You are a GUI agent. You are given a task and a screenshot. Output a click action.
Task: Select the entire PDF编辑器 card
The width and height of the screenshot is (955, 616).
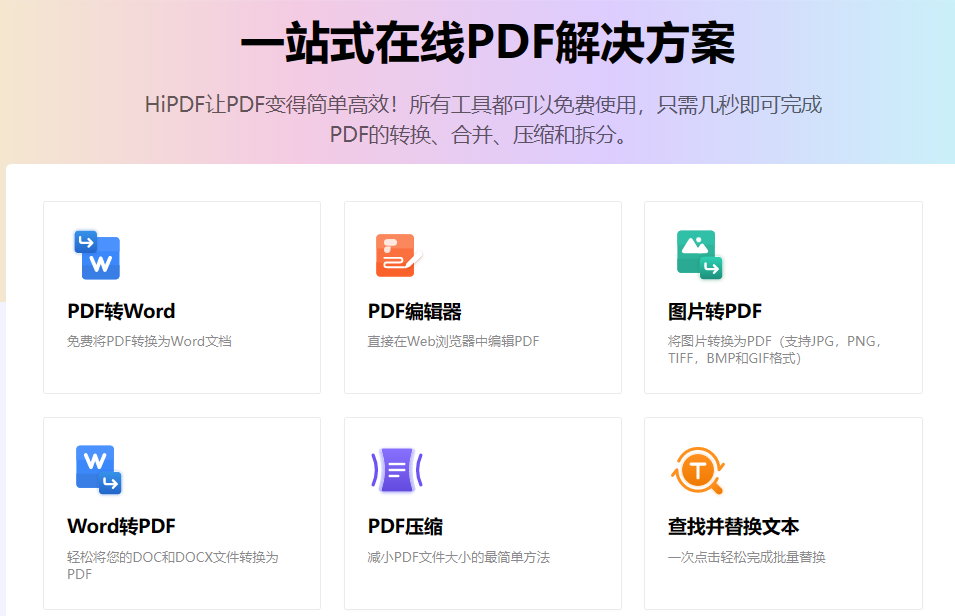click(482, 297)
